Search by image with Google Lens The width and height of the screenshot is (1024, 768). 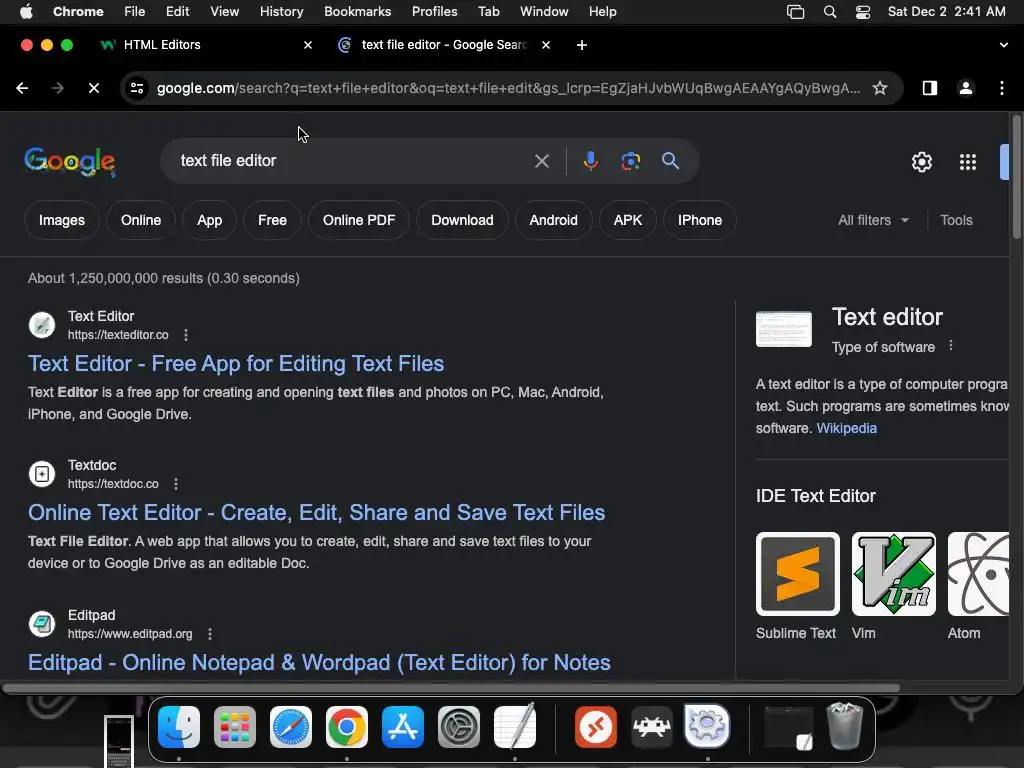coord(630,161)
